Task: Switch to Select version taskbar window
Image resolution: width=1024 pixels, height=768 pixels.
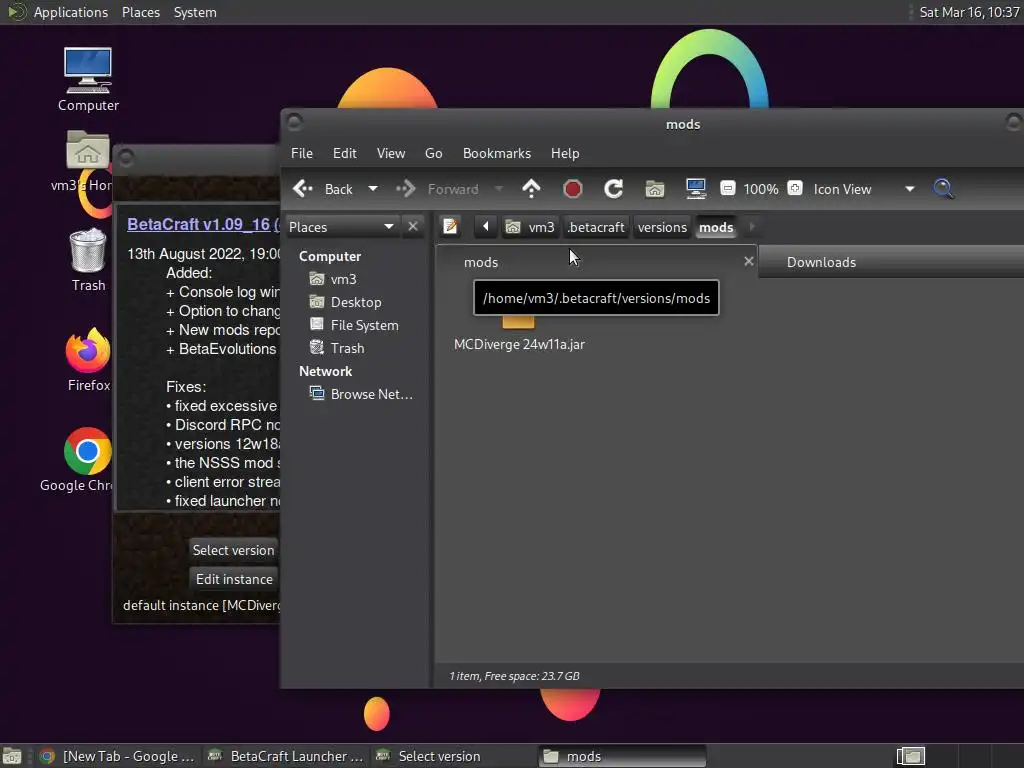Action: click(x=453, y=756)
